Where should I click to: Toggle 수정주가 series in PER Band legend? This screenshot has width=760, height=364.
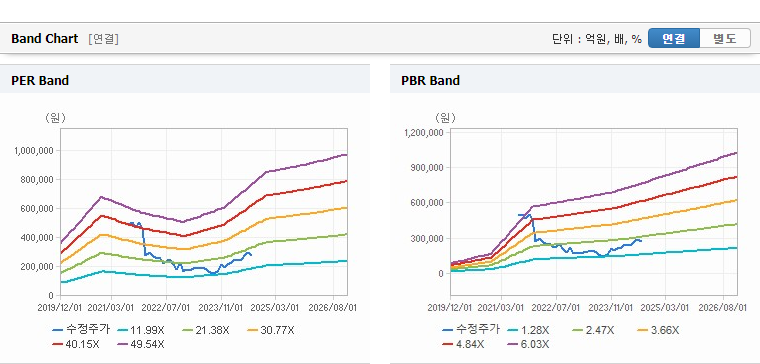click(81, 330)
